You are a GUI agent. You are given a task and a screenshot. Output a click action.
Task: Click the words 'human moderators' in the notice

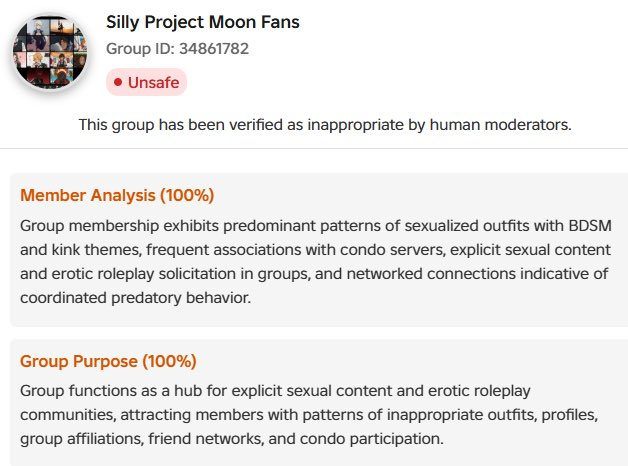pyautogui.click(x=500, y=125)
